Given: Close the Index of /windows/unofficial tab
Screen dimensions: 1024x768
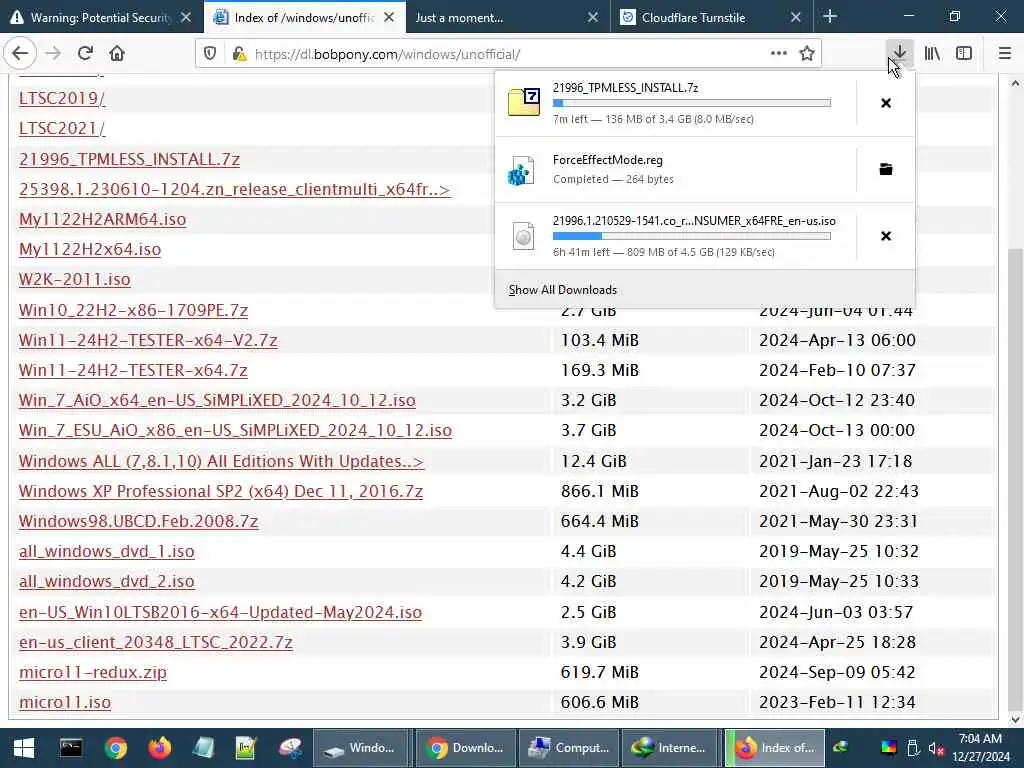Looking at the screenshot, I should (389, 17).
